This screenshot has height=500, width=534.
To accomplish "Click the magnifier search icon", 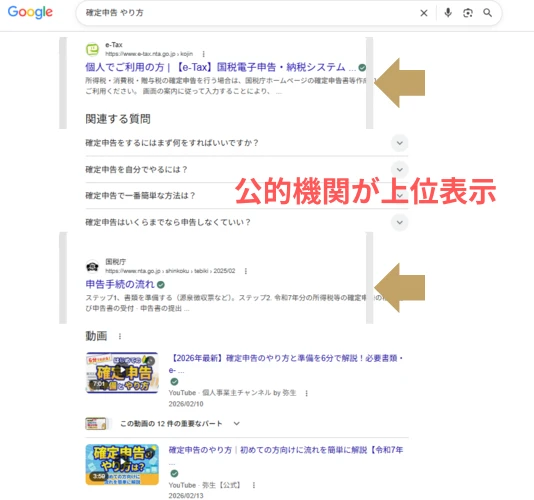I will click(487, 13).
